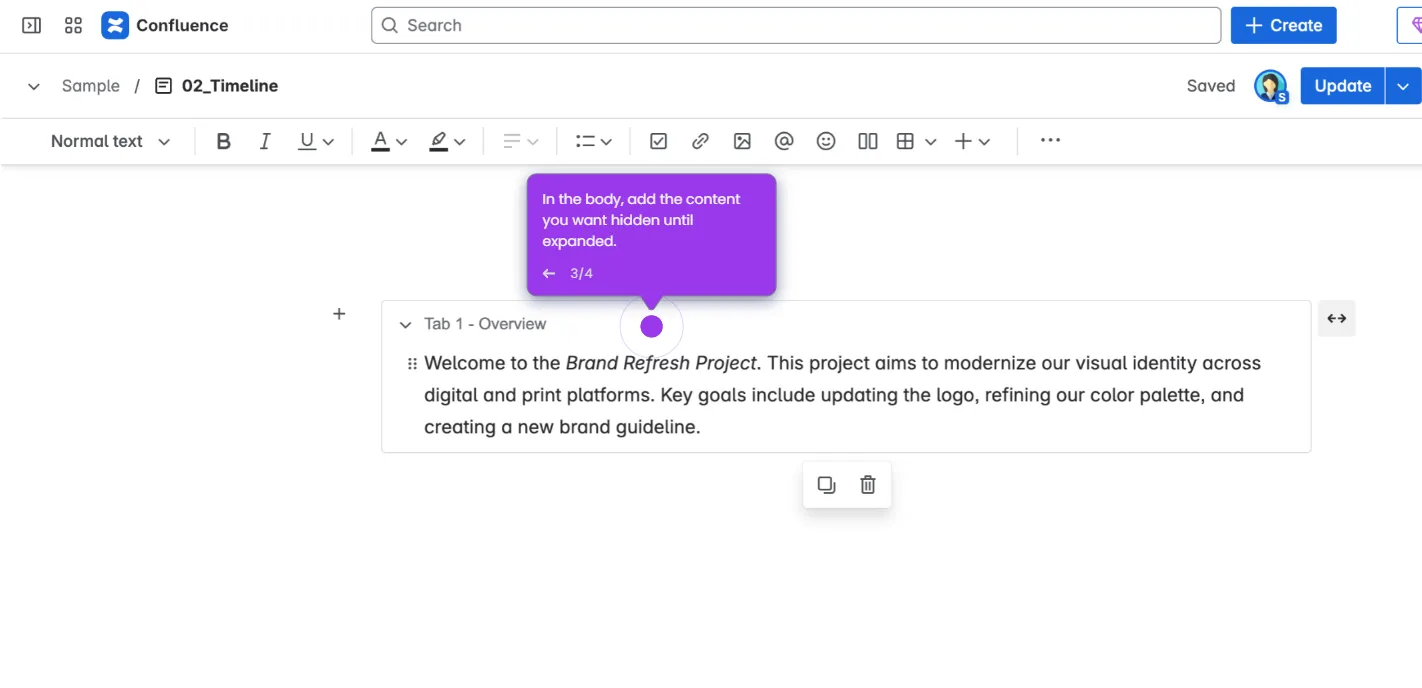Click the Saved status text
The height and width of the screenshot is (688, 1422).
point(1211,86)
